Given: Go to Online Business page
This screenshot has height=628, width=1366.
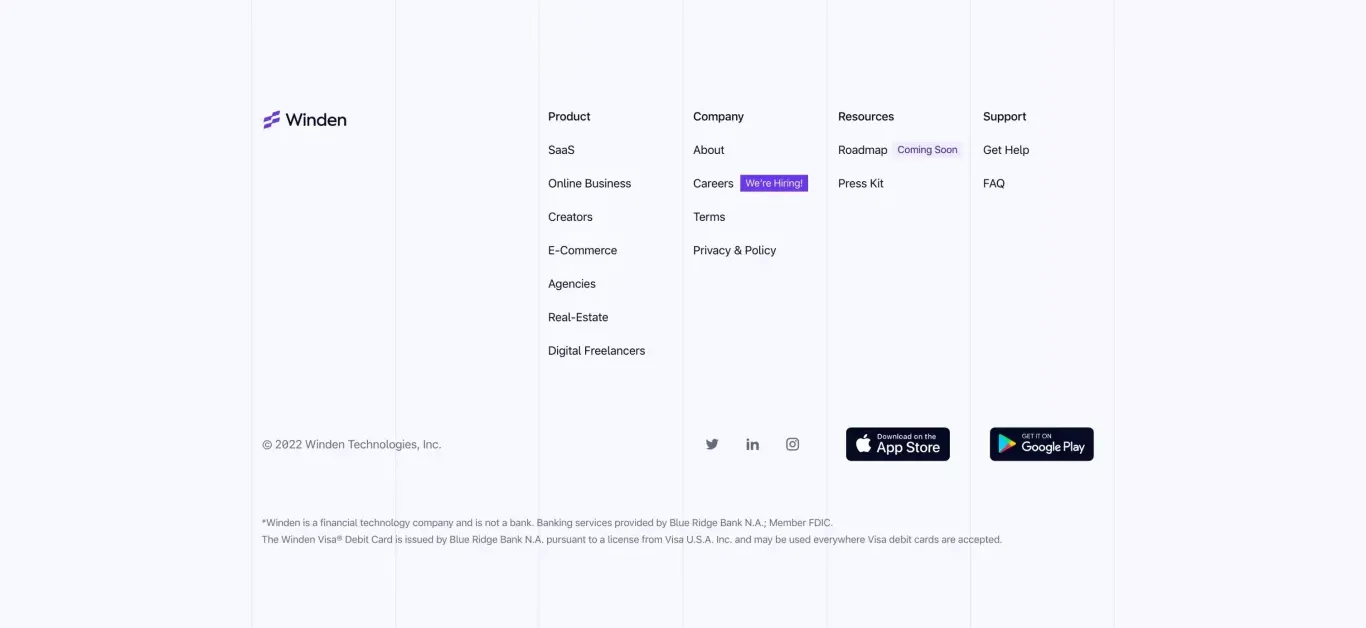Looking at the screenshot, I should coord(589,183).
